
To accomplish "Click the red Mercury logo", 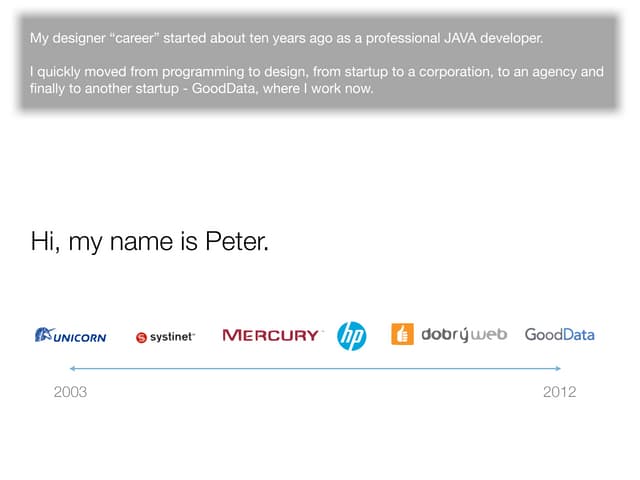I will pyautogui.click(x=271, y=335).
